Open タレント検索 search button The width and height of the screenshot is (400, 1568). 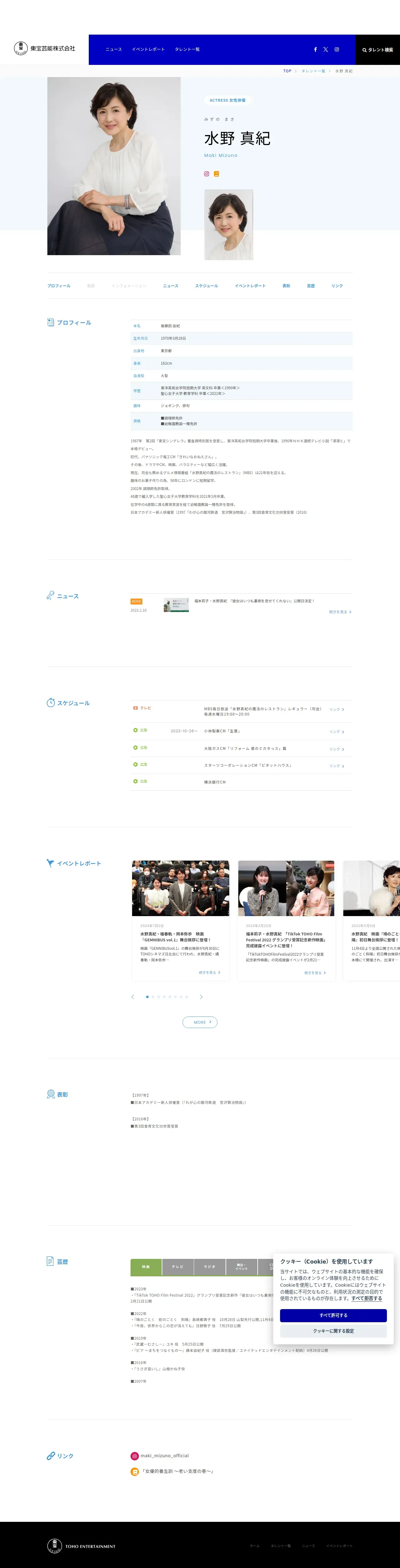[378, 50]
